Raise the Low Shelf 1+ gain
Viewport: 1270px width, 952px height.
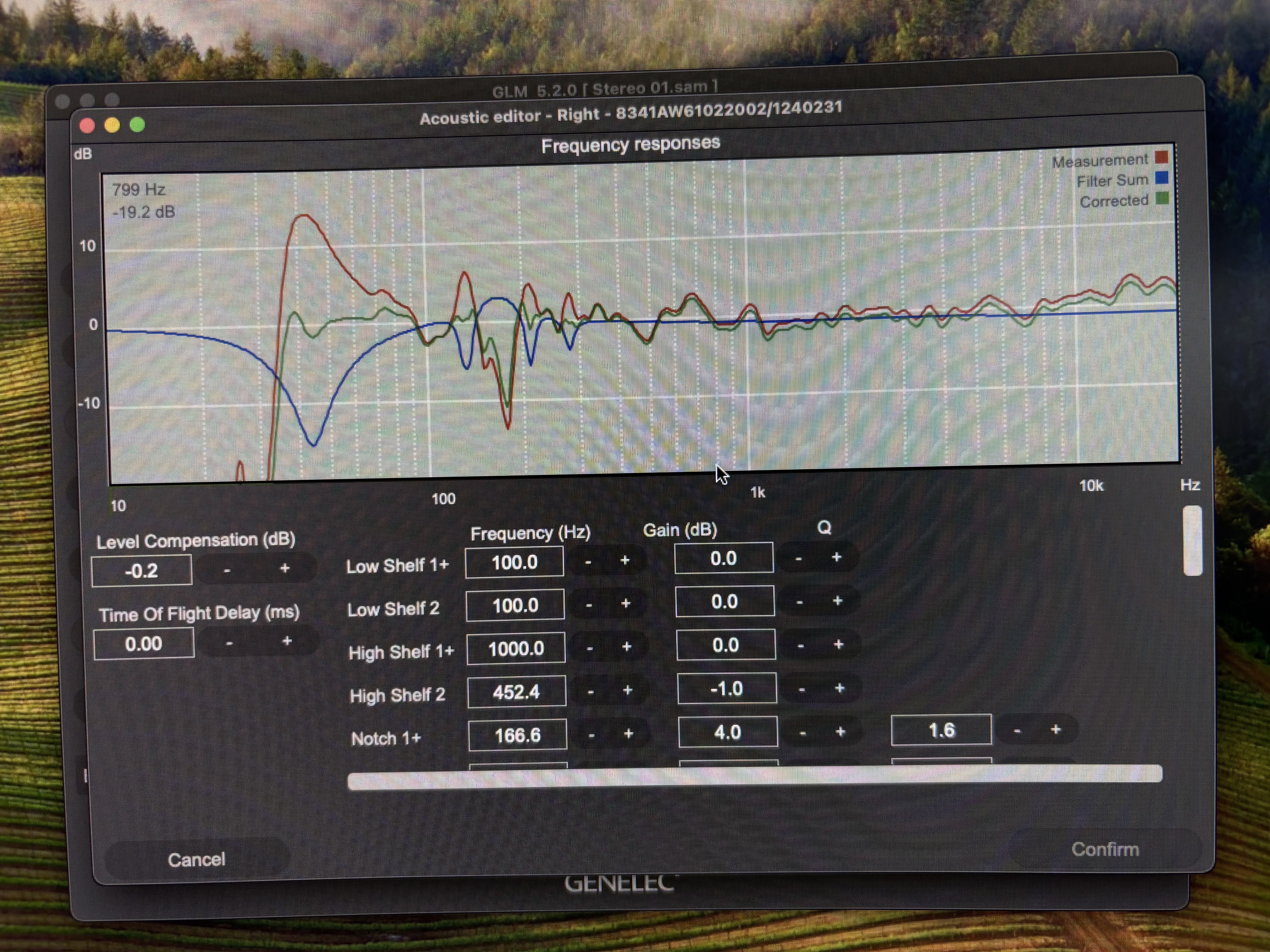pyautogui.click(x=836, y=557)
